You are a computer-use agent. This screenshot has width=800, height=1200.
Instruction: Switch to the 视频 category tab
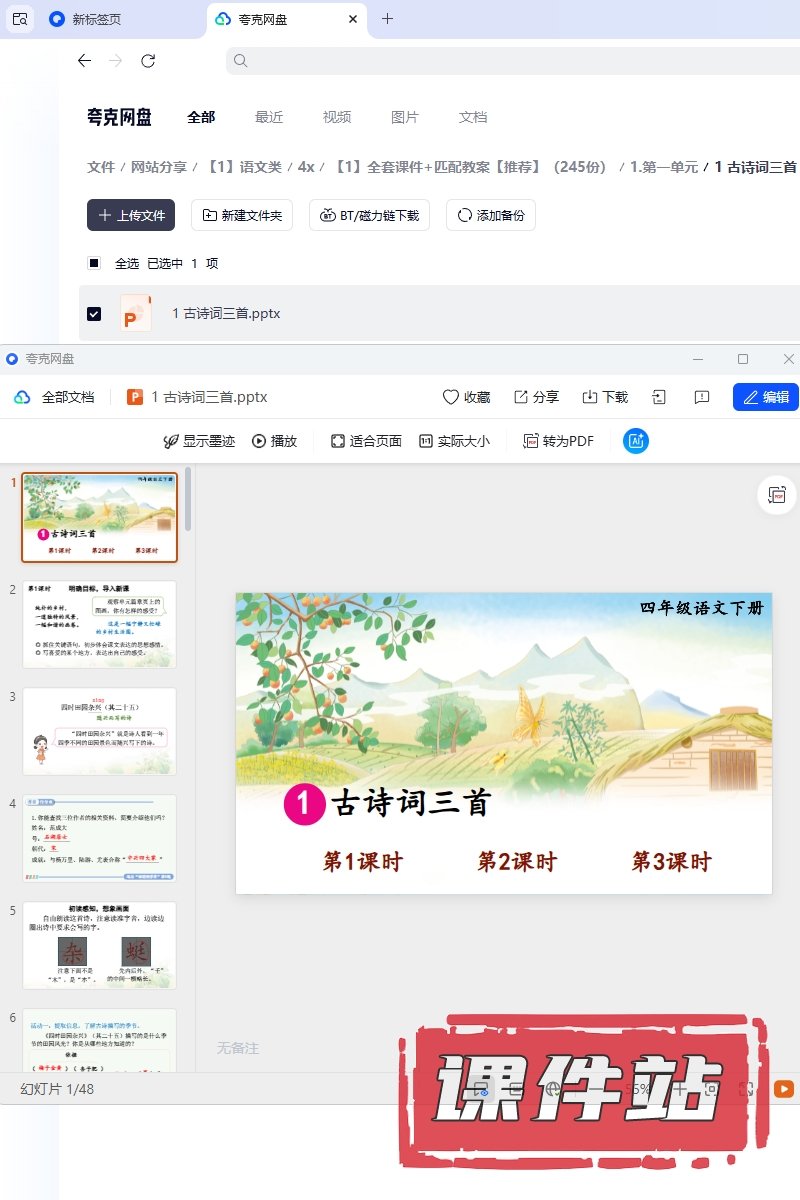(x=337, y=117)
